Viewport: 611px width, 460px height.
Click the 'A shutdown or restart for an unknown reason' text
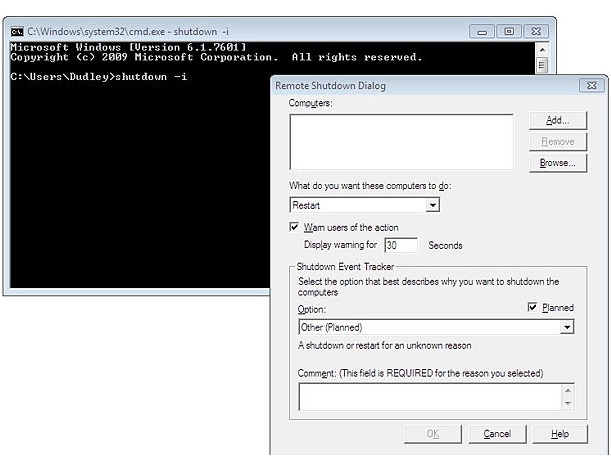coord(385,345)
